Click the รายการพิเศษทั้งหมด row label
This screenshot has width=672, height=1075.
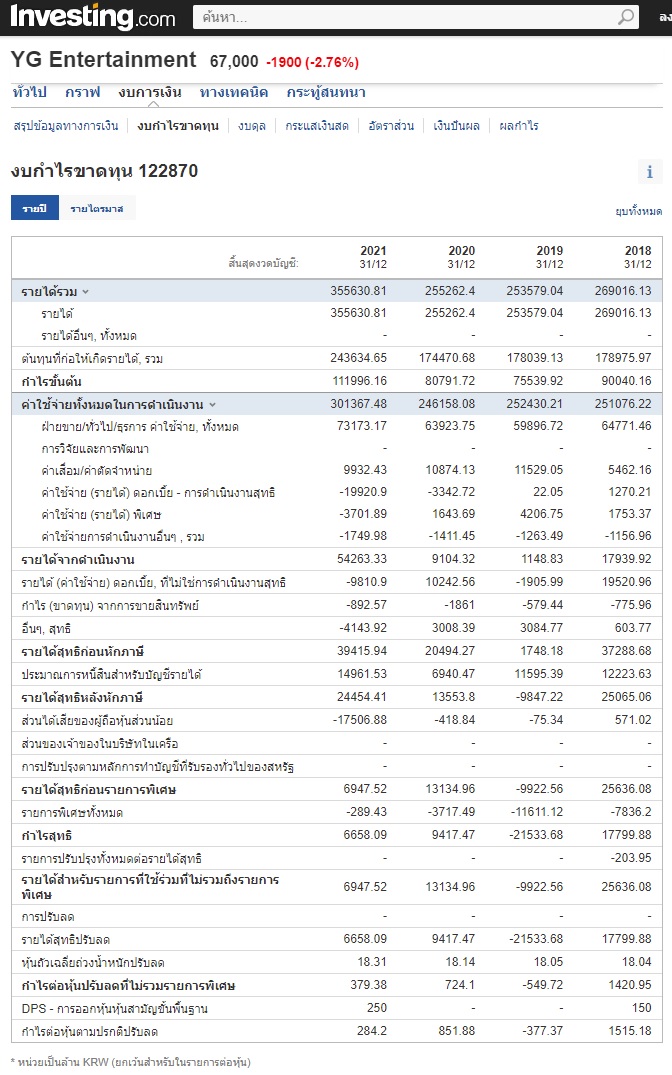pos(72,813)
